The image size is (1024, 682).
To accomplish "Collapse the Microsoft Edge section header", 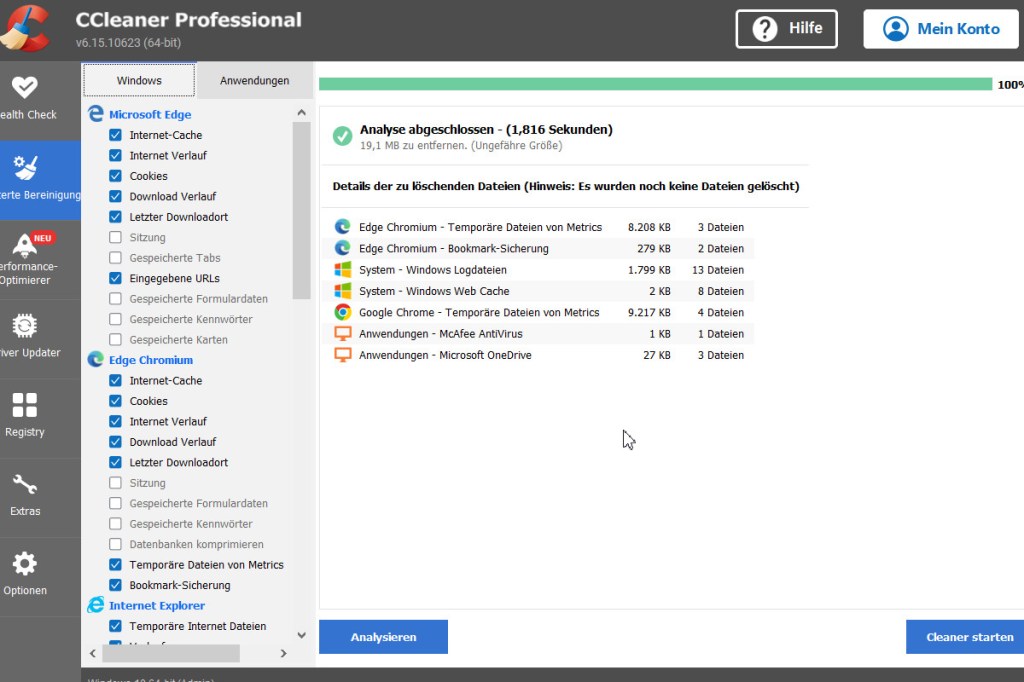I will click(x=150, y=114).
